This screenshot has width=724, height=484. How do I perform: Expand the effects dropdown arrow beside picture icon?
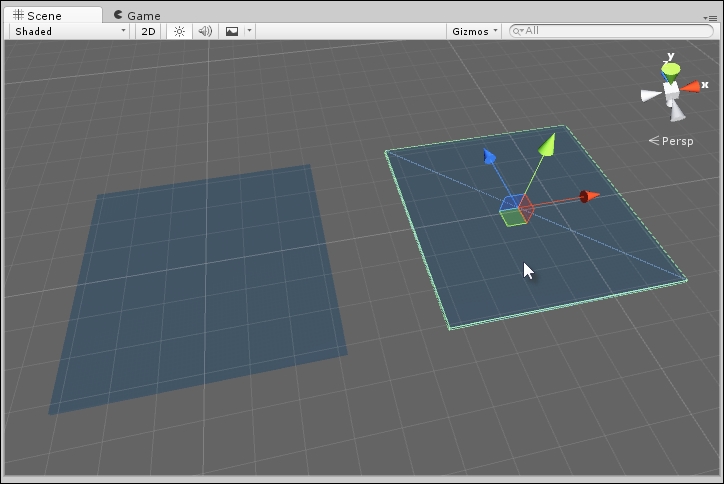(x=249, y=31)
